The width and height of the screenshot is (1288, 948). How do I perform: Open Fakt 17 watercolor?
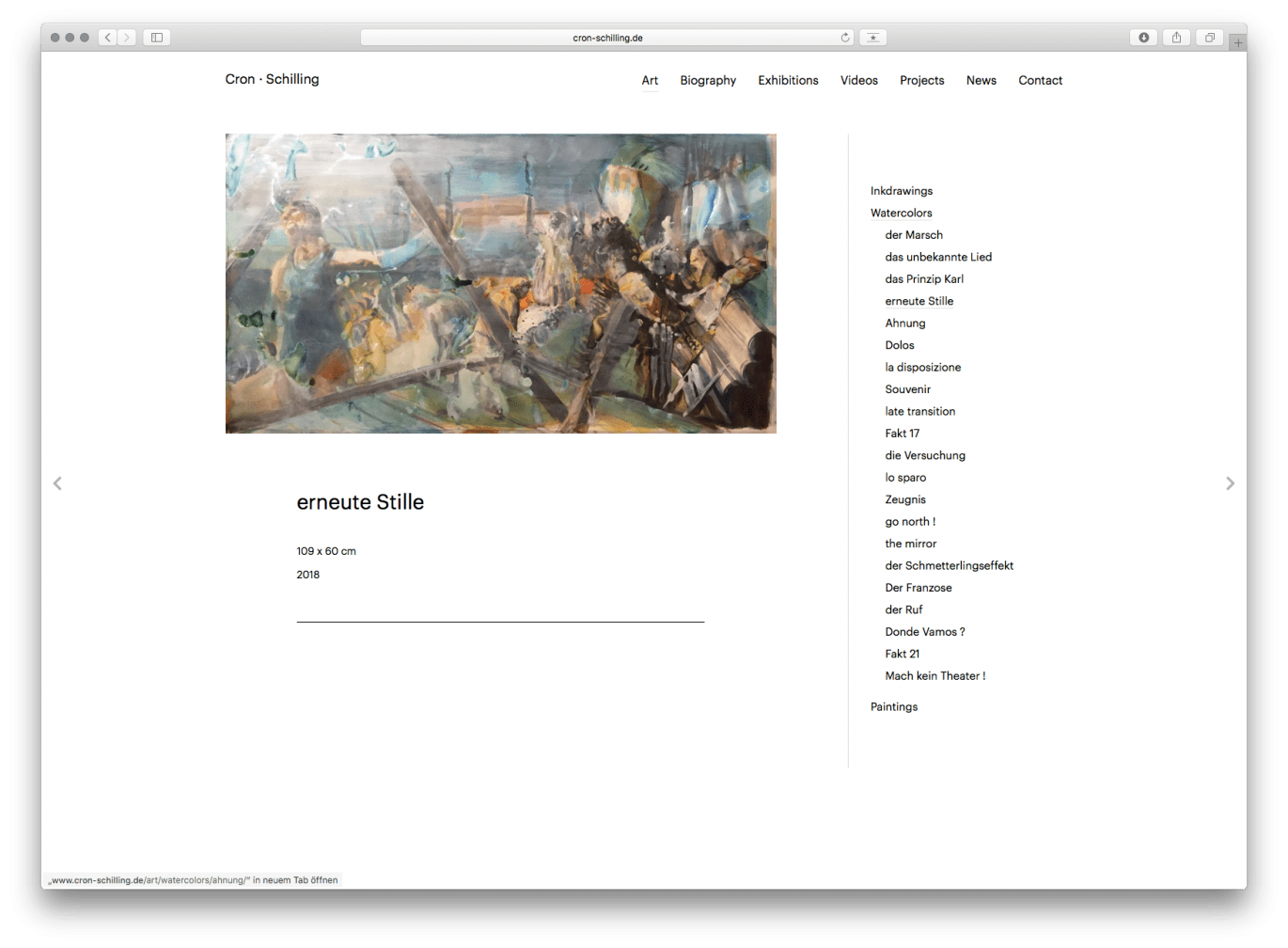(x=902, y=434)
